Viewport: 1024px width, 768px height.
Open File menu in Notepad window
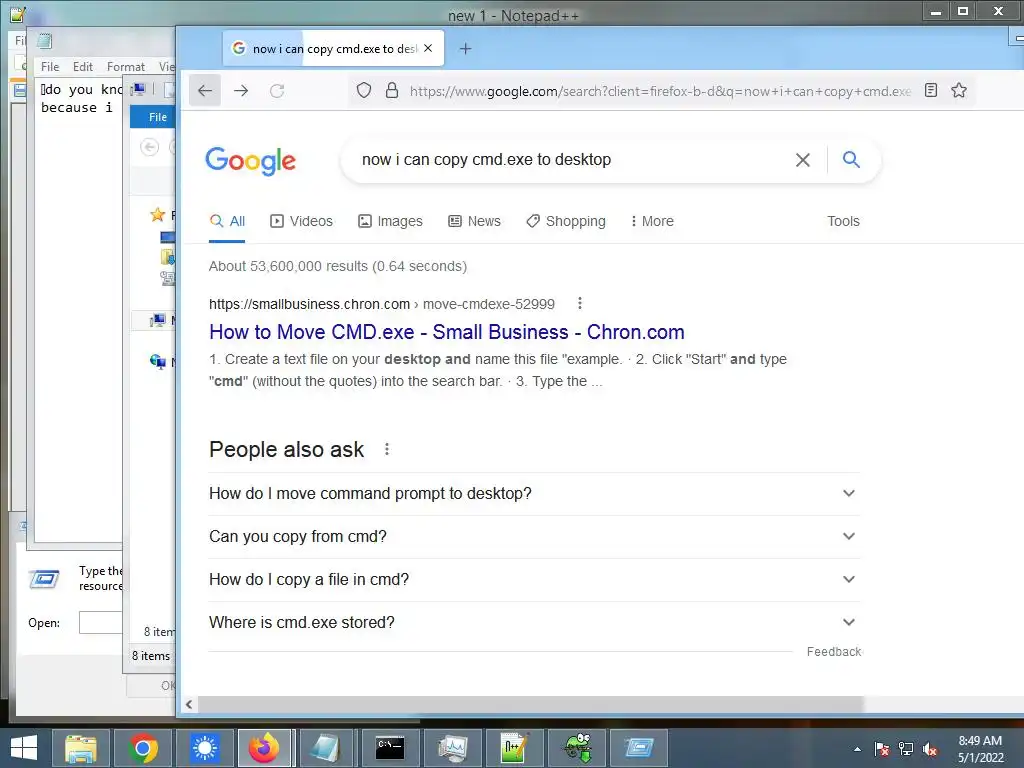tap(50, 67)
